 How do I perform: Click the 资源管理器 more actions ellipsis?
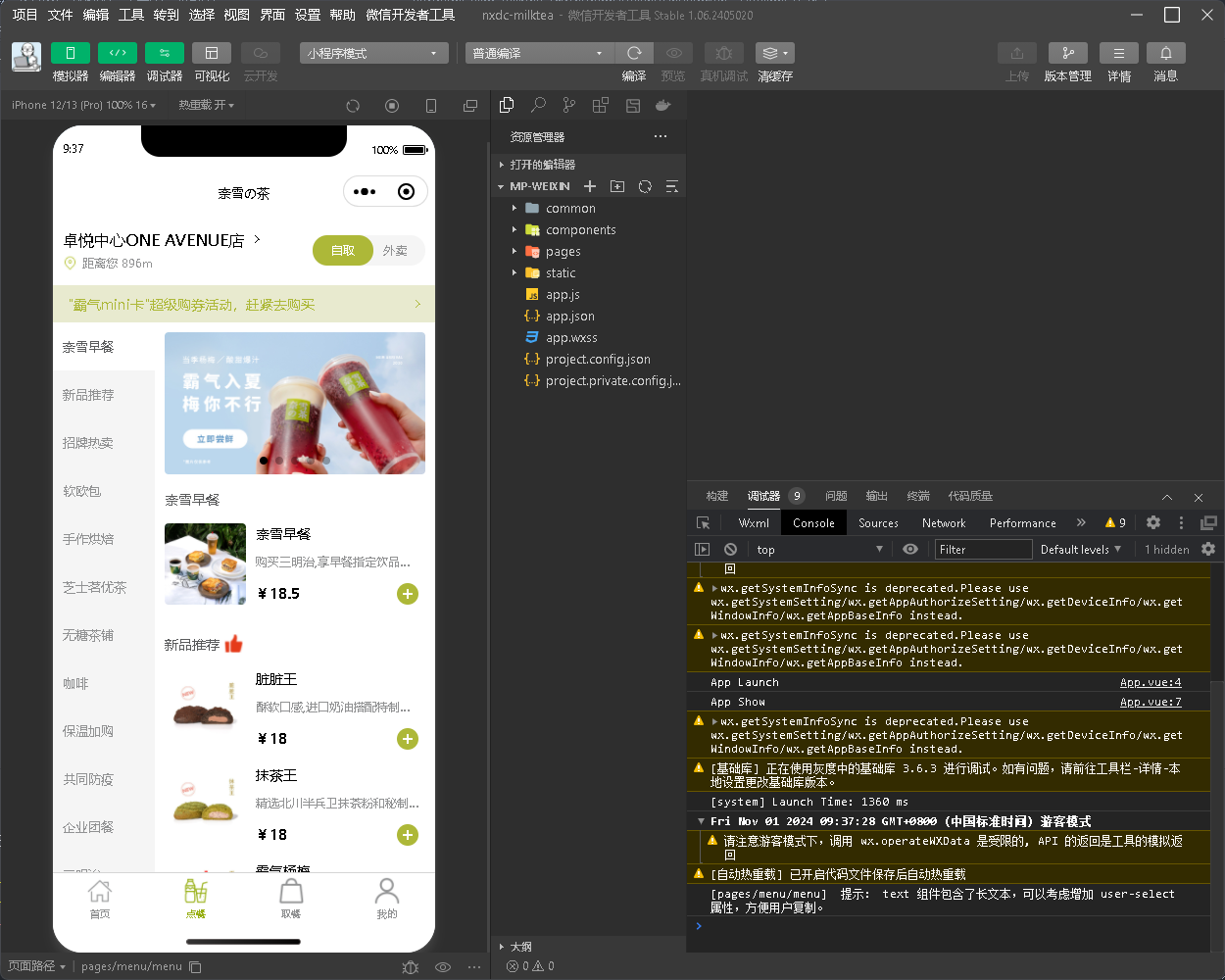[x=661, y=136]
